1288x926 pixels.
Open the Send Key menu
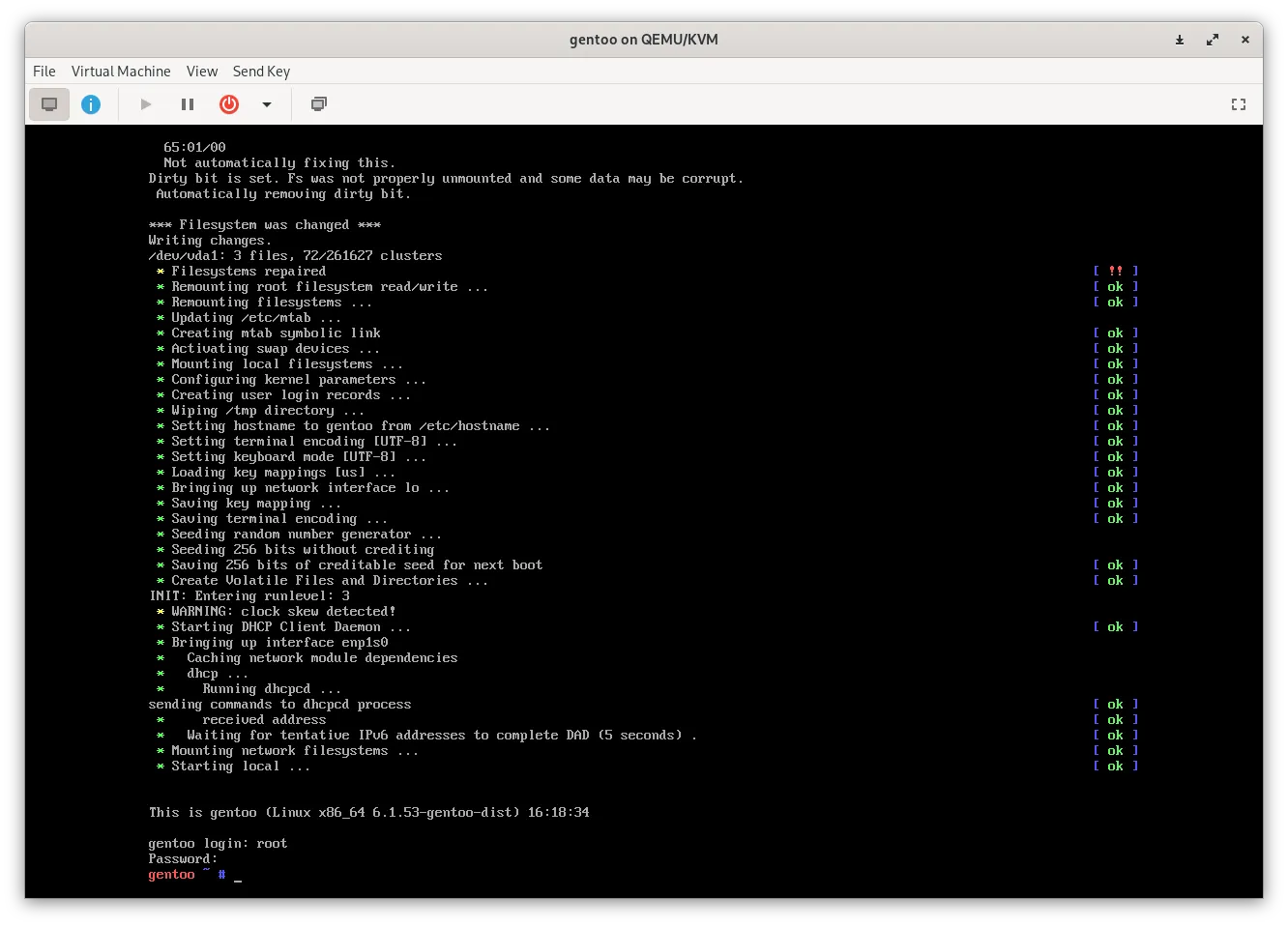(x=261, y=72)
